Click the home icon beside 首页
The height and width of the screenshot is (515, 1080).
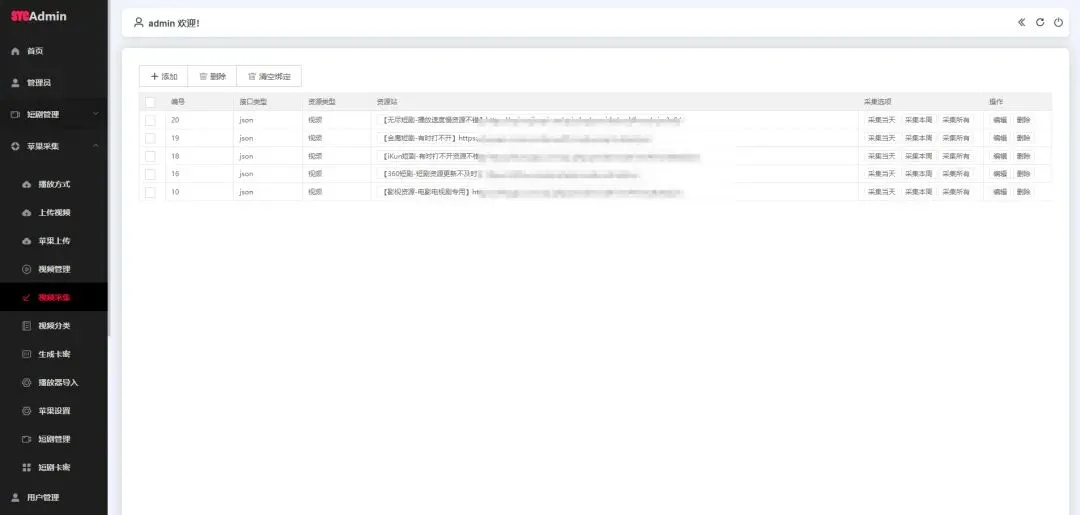[x=15, y=51]
